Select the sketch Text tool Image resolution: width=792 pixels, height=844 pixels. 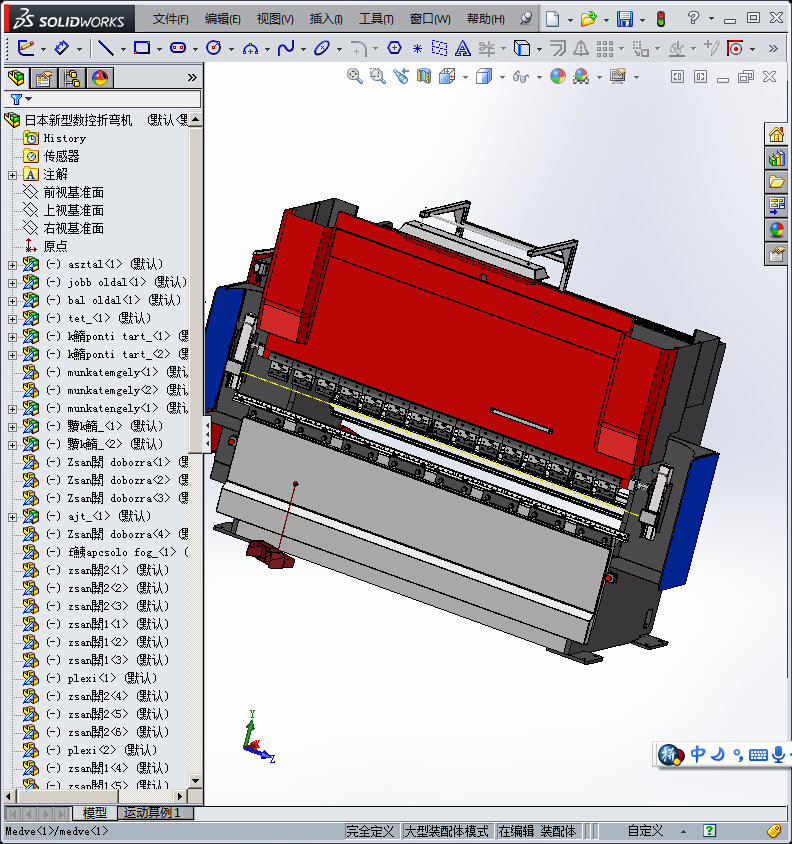462,48
